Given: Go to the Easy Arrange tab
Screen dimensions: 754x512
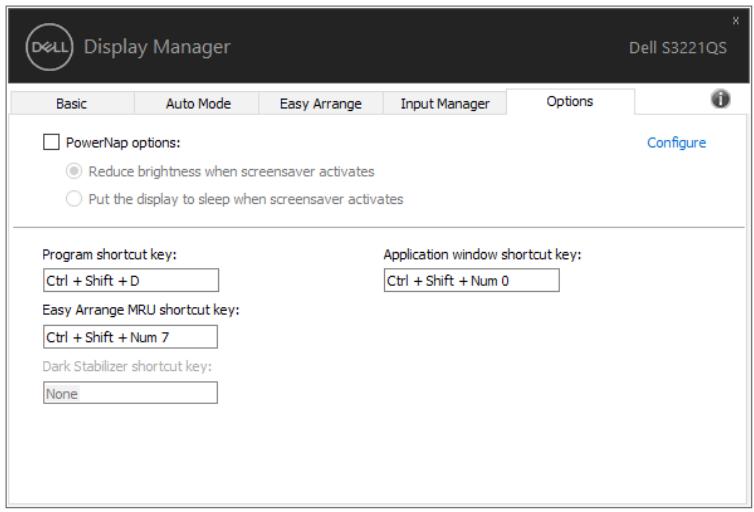Looking at the screenshot, I should [321, 103].
